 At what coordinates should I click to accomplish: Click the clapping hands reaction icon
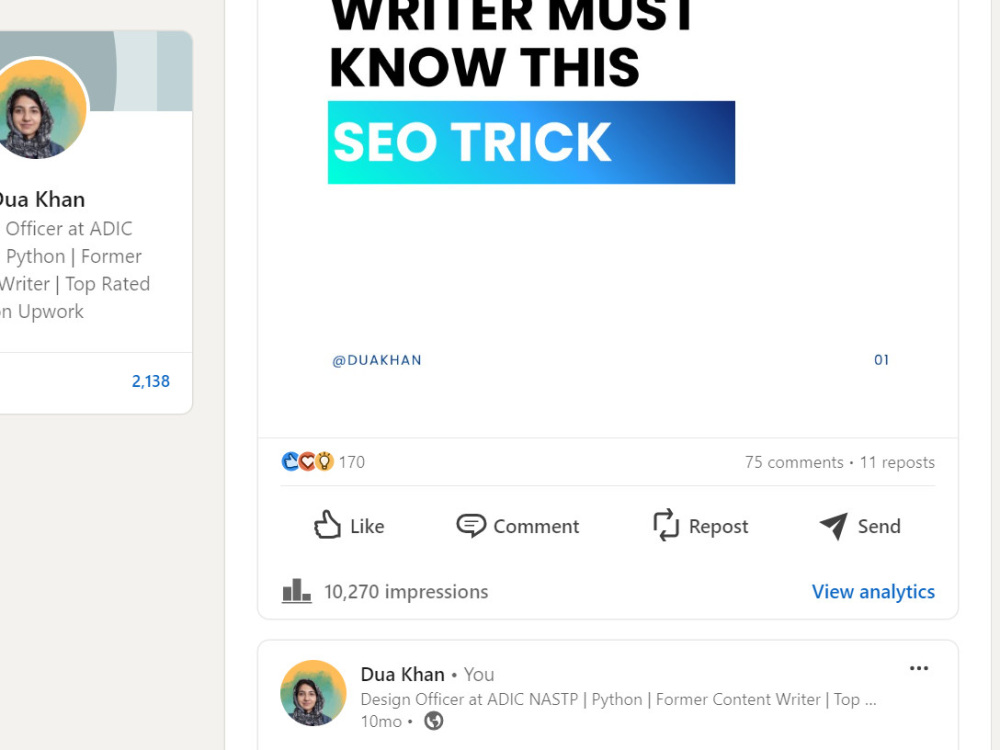click(x=290, y=461)
